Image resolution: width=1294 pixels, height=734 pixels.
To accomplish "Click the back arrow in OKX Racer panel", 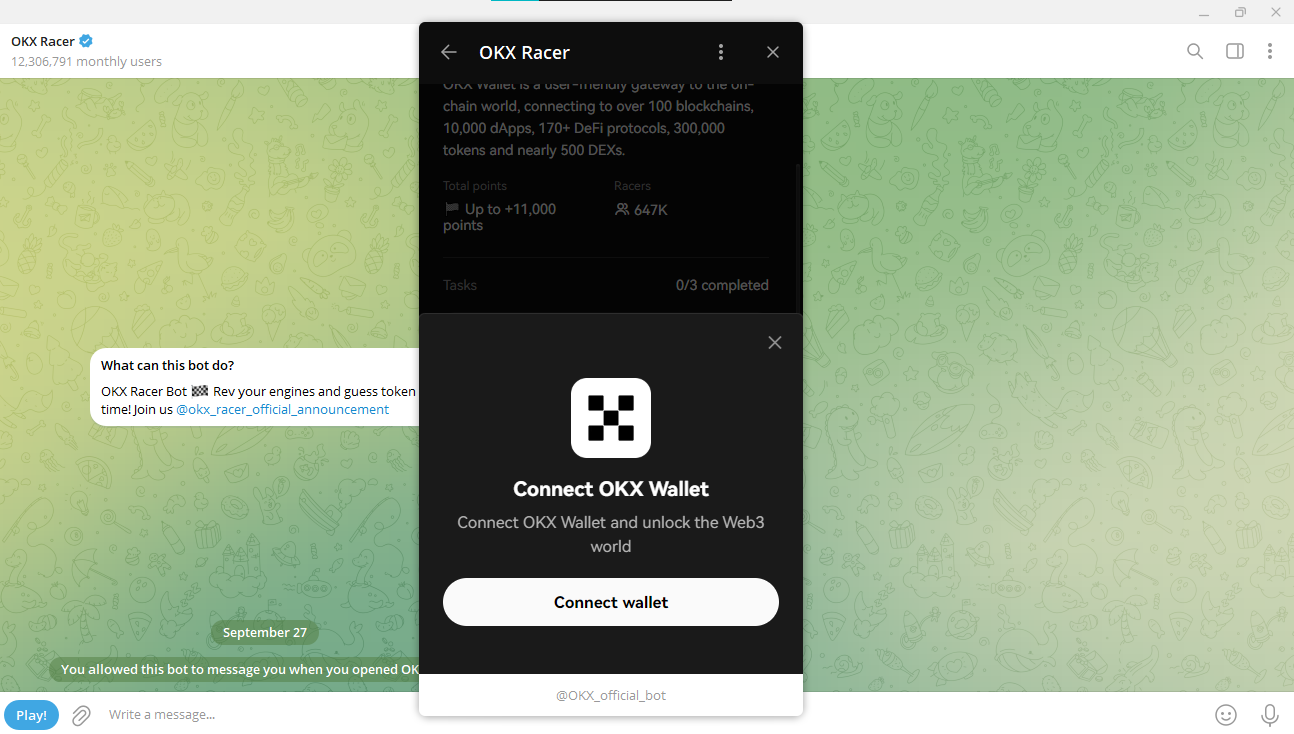I will [449, 52].
